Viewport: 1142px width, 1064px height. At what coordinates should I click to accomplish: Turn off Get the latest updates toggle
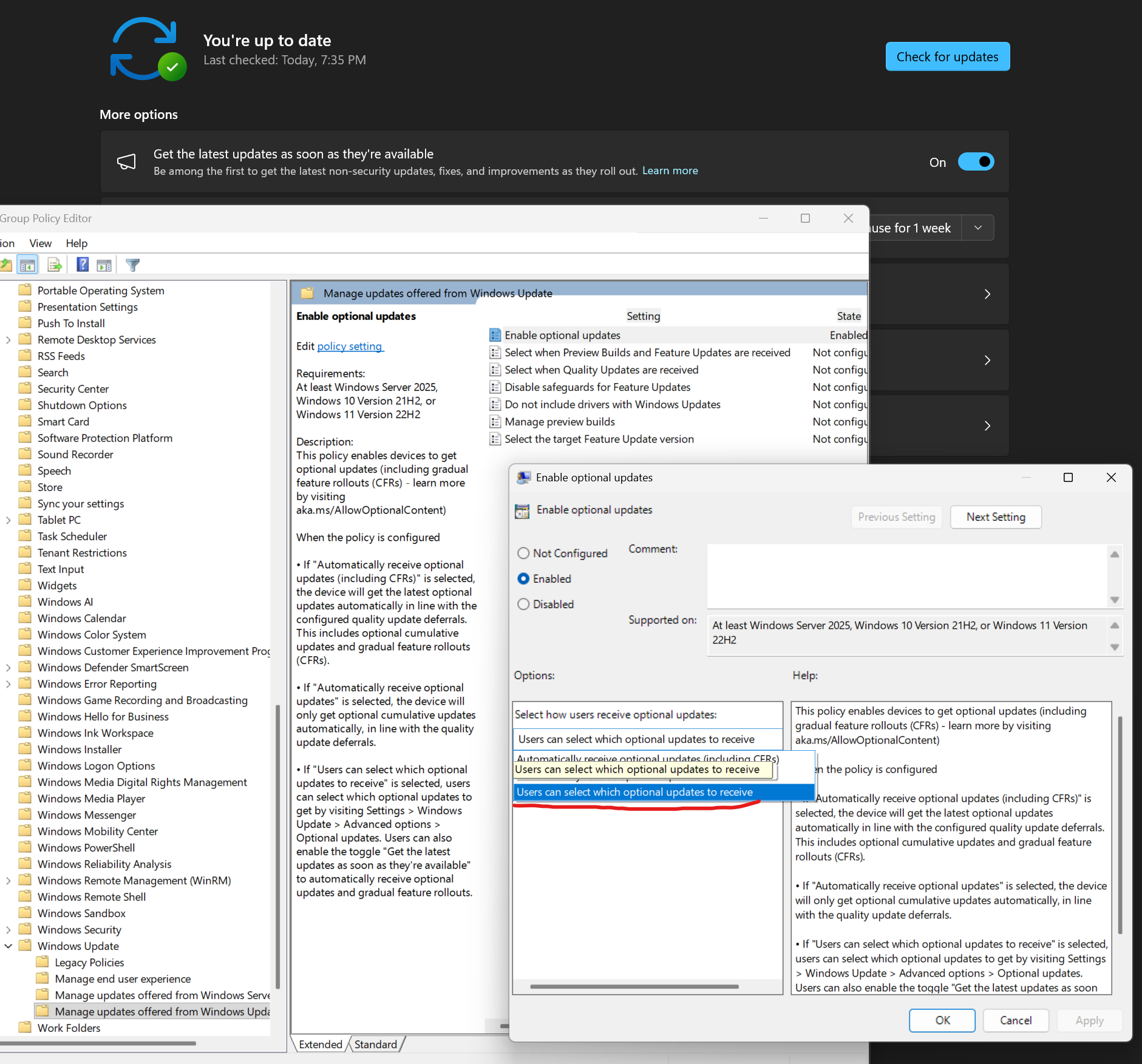[976, 161]
